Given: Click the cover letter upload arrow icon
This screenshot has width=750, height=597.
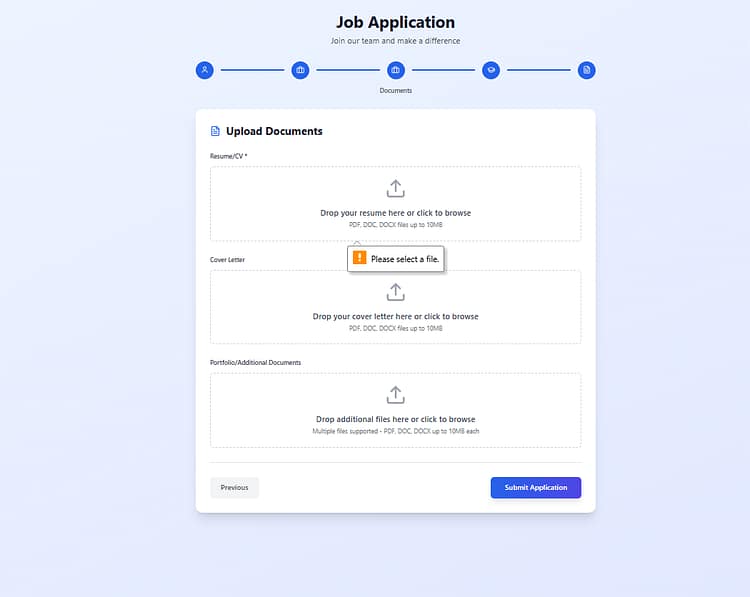Looking at the screenshot, I should tap(395, 292).
